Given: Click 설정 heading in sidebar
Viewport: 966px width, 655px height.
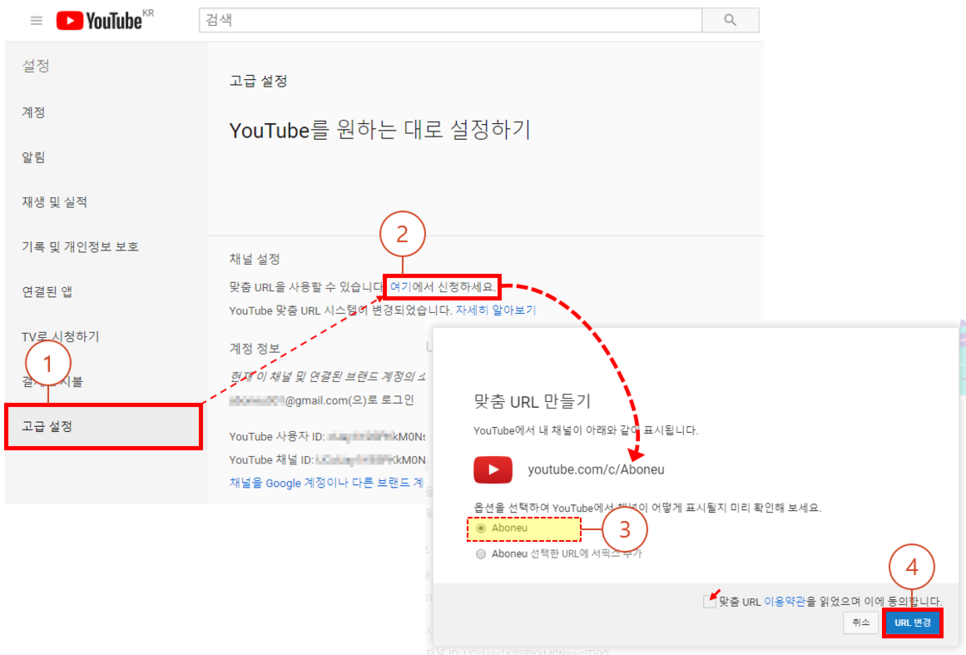Looking at the screenshot, I should point(36,66).
